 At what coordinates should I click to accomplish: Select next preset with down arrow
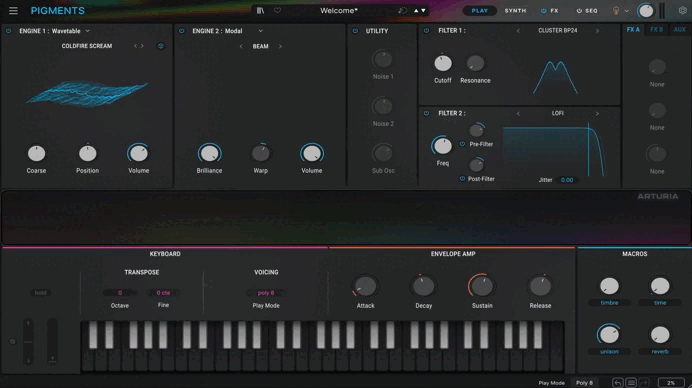pyautogui.click(x=424, y=10)
